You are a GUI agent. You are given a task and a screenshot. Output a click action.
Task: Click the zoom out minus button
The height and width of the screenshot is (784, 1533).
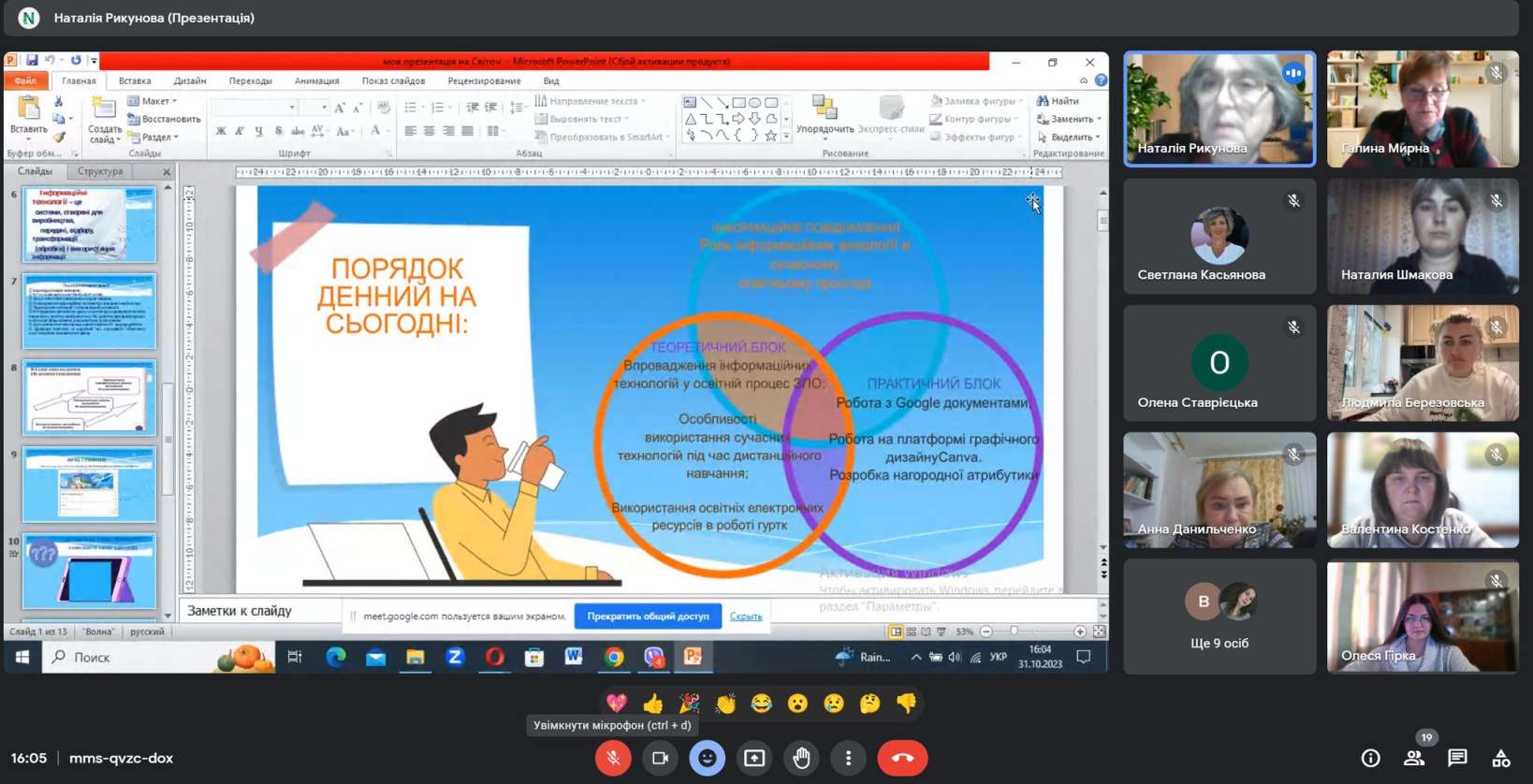click(x=986, y=632)
